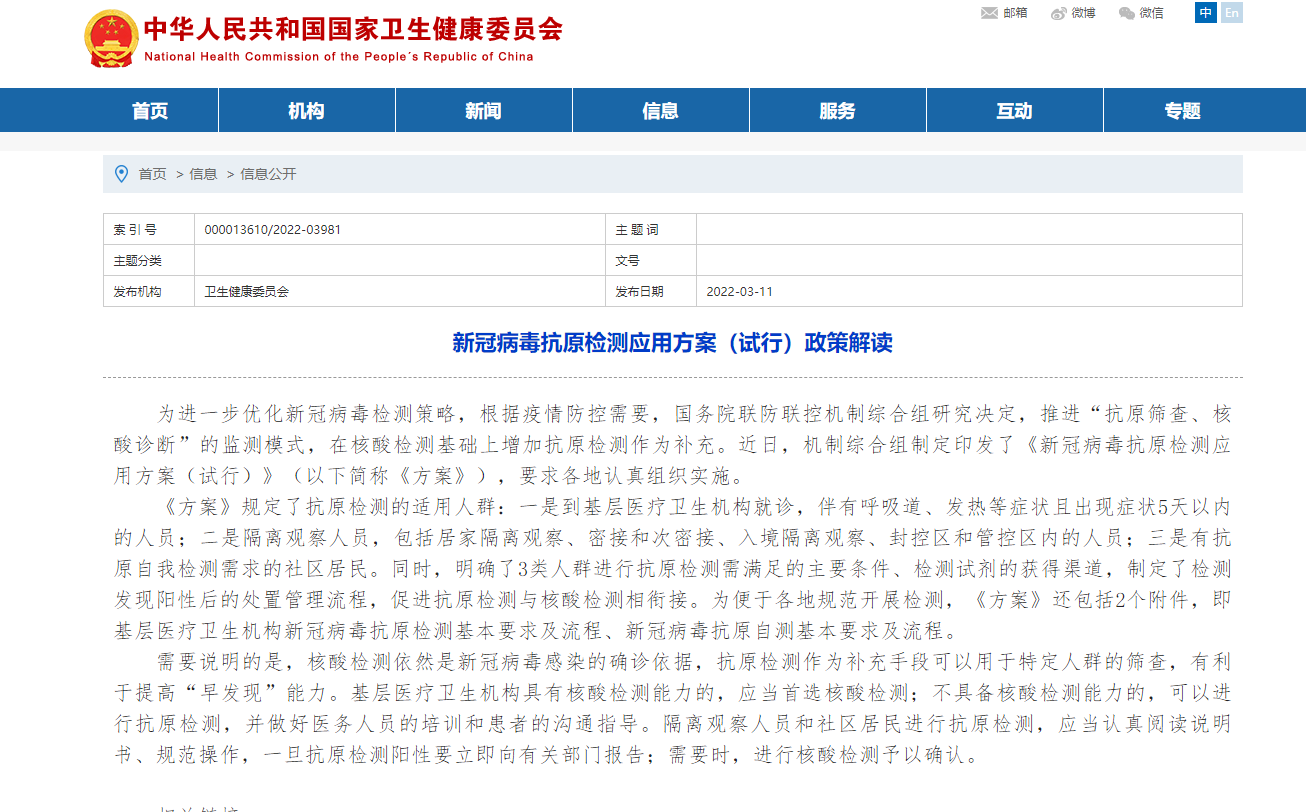The image size is (1306, 812).
Task: Open the 新闻 navigation menu
Action: click(x=483, y=110)
